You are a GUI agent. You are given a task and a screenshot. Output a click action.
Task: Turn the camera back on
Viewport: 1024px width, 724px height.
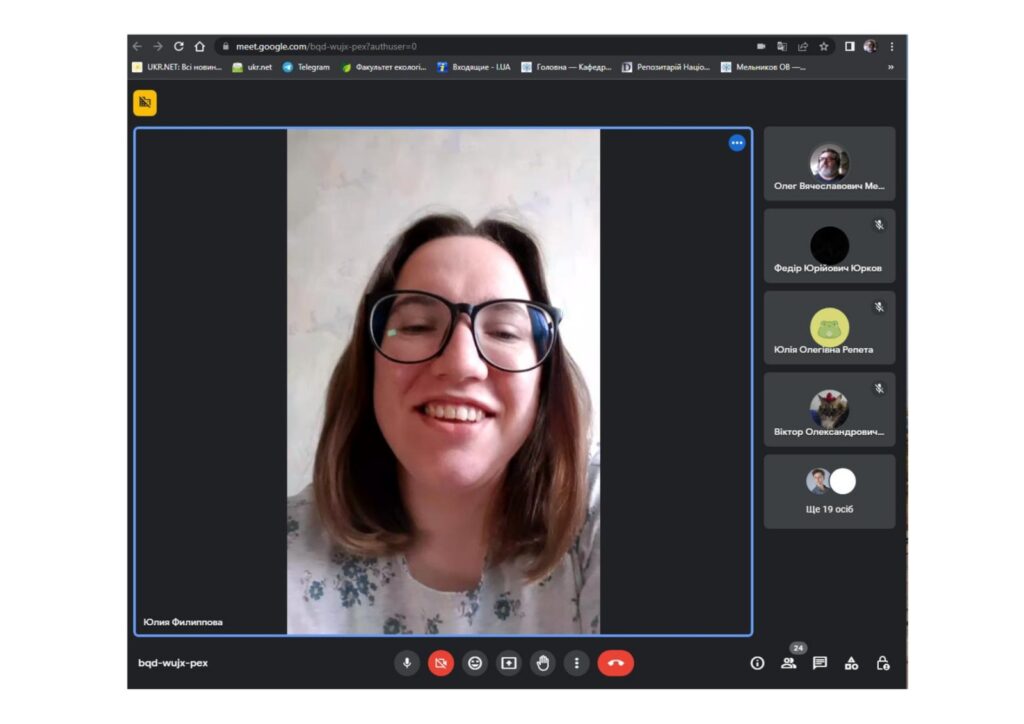(441, 662)
